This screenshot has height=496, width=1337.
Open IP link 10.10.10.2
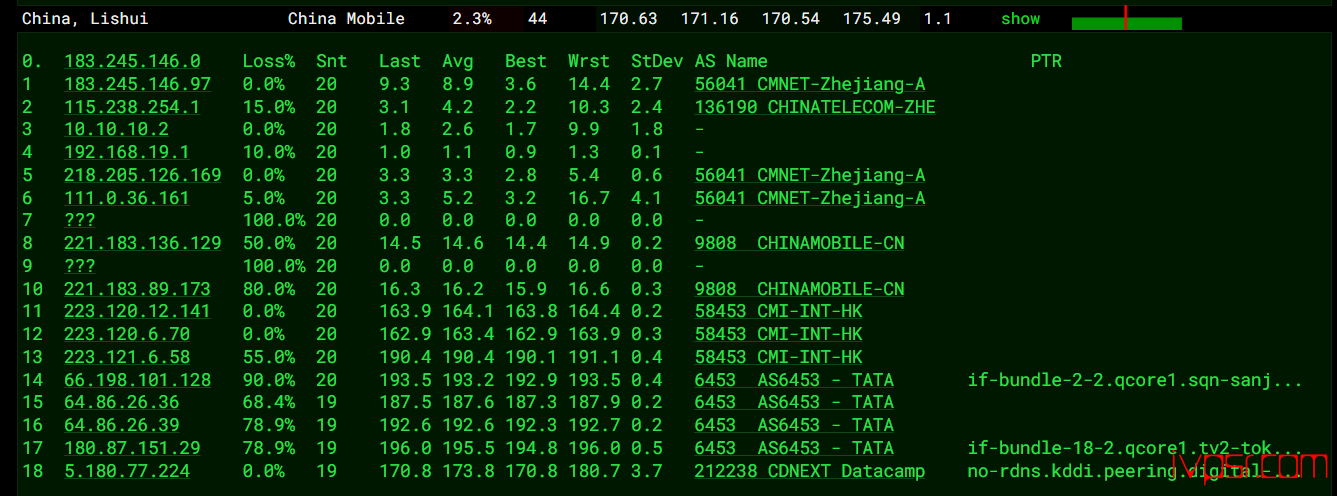(117, 129)
